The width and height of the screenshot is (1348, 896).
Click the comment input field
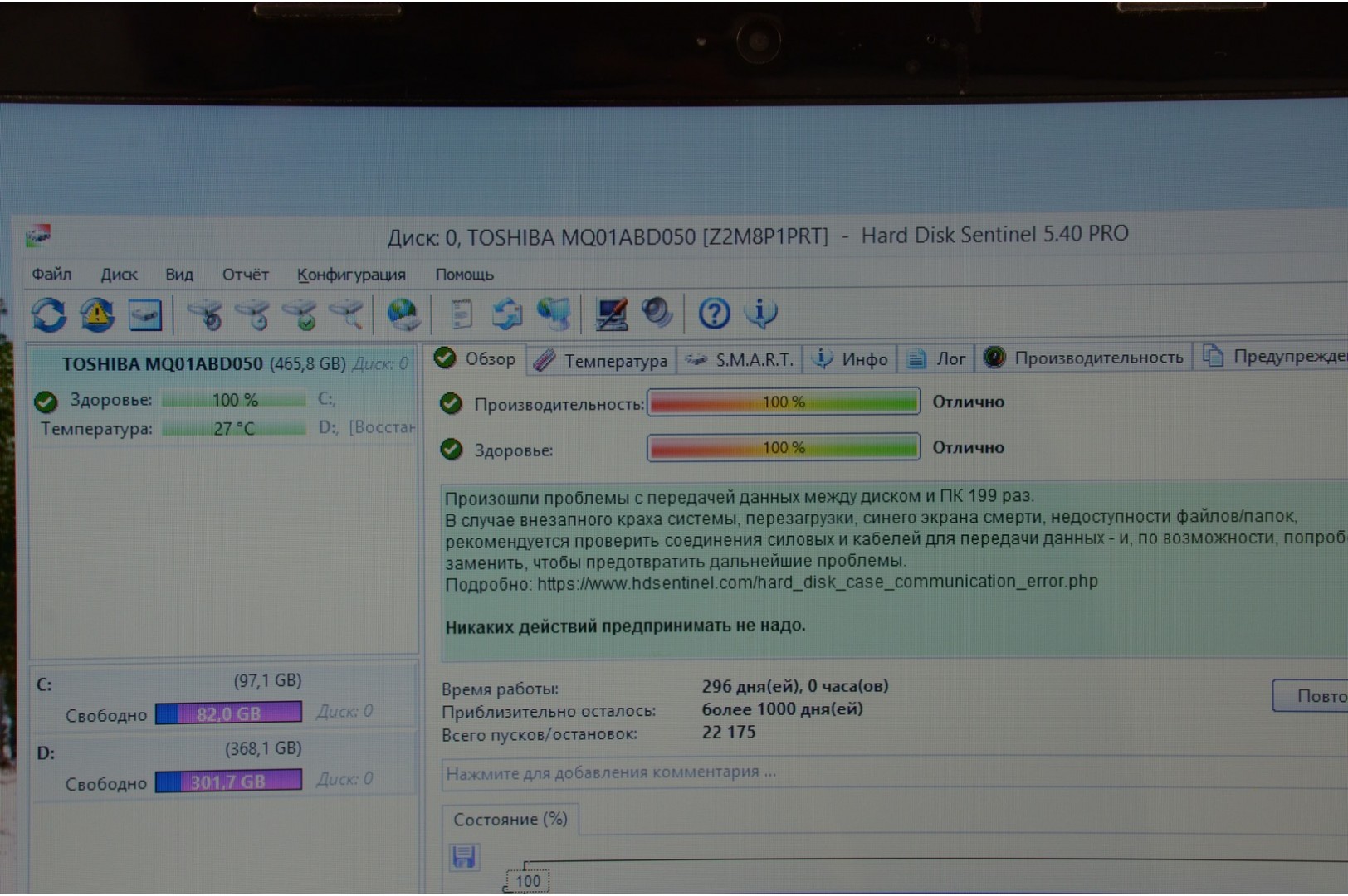(x=888, y=772)
